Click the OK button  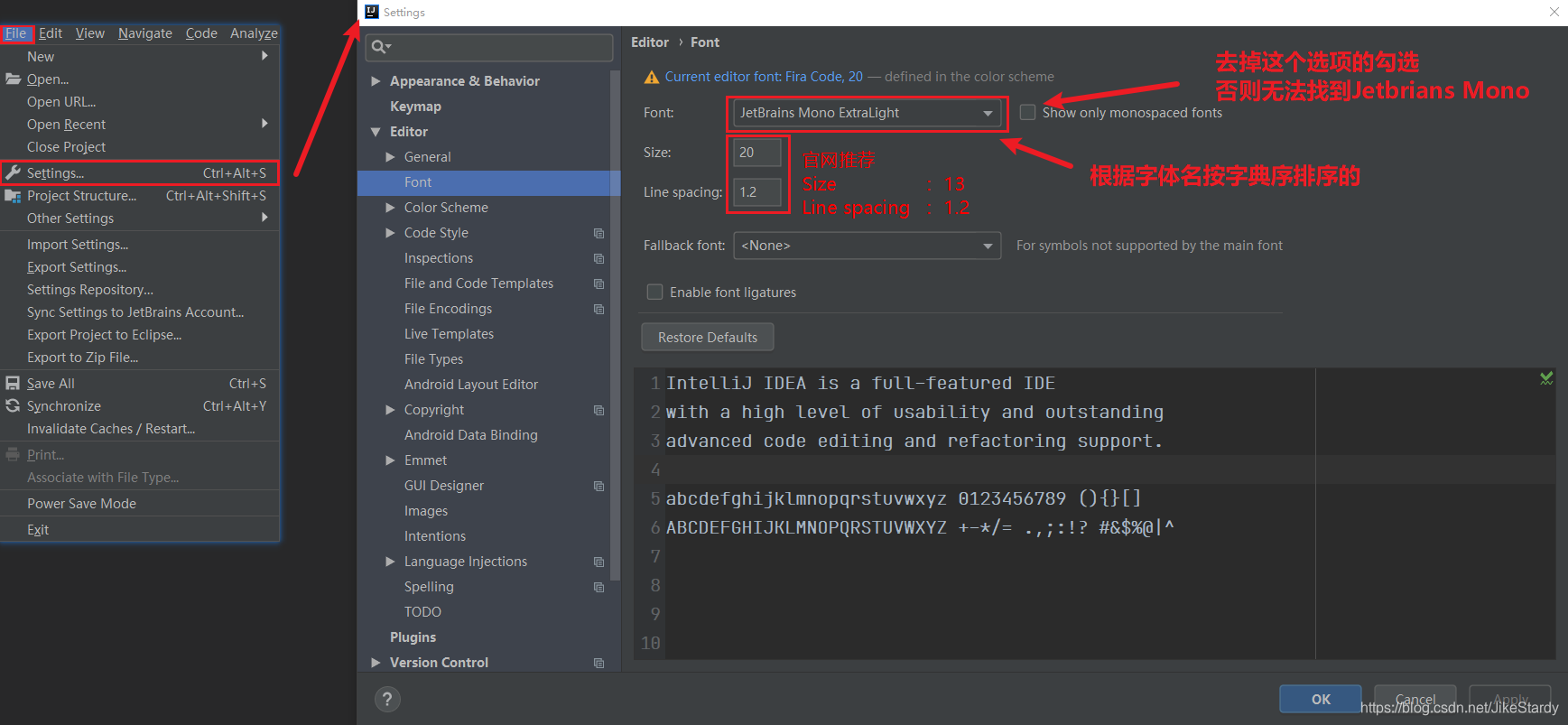click(1321, 699)
